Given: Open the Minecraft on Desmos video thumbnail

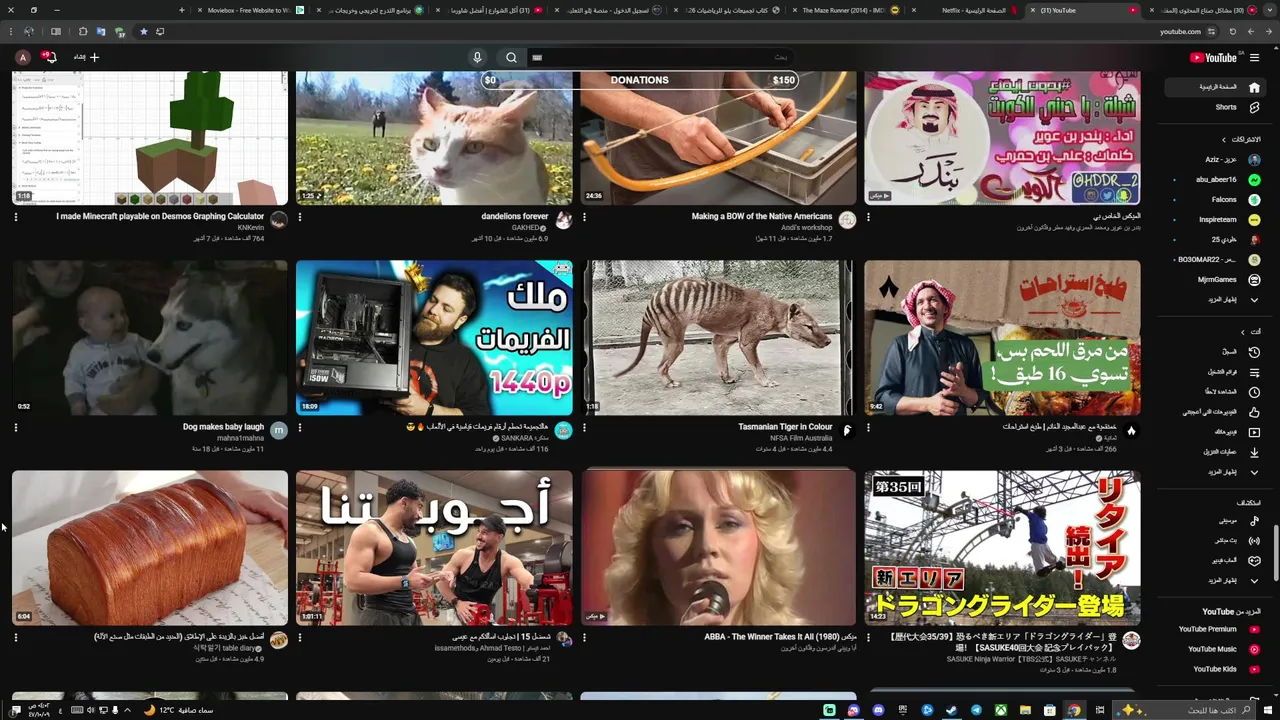Looking at the screenshot, I should [x=150, y=138].
